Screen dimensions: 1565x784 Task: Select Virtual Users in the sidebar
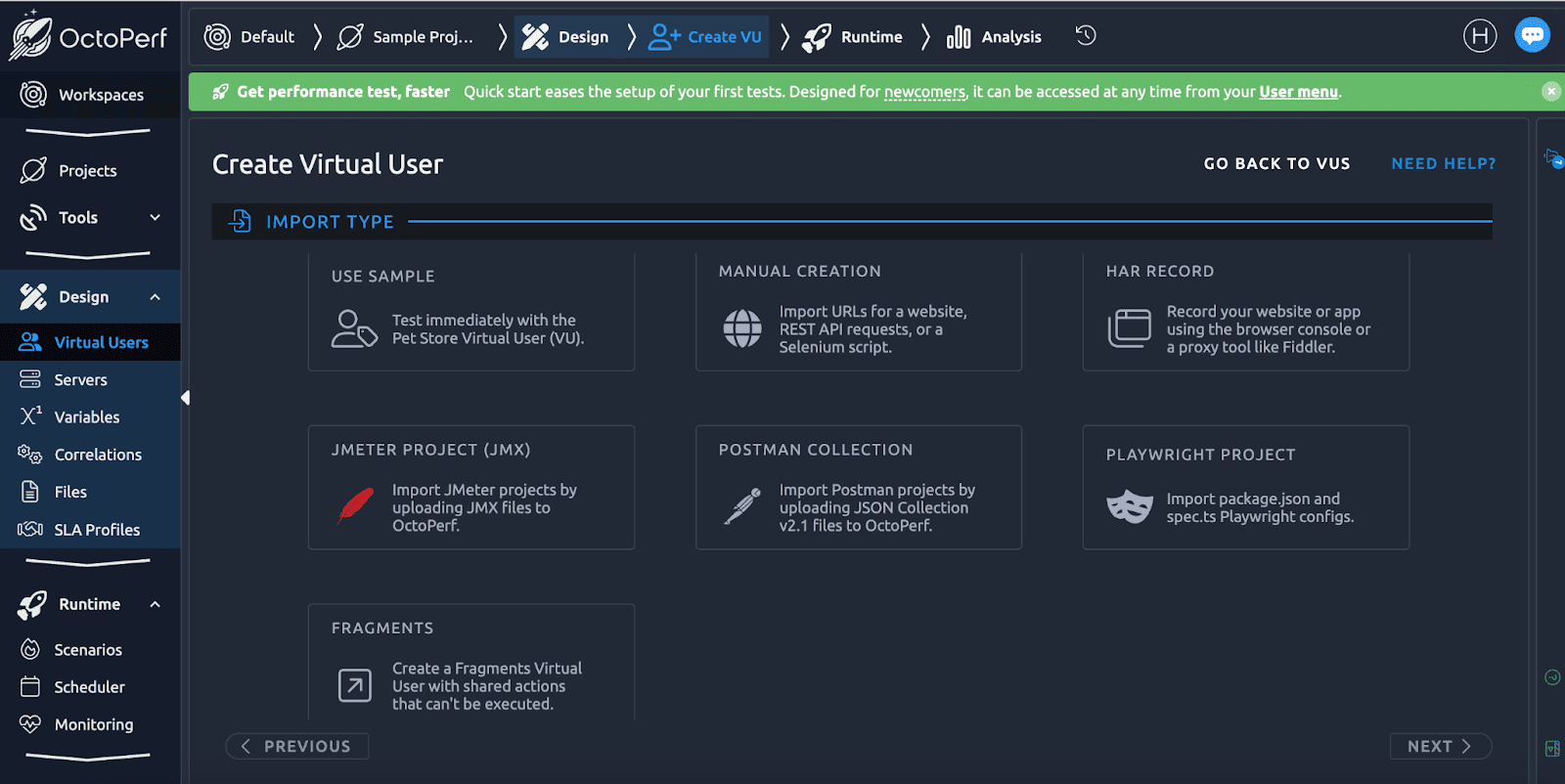pos(90,342)
